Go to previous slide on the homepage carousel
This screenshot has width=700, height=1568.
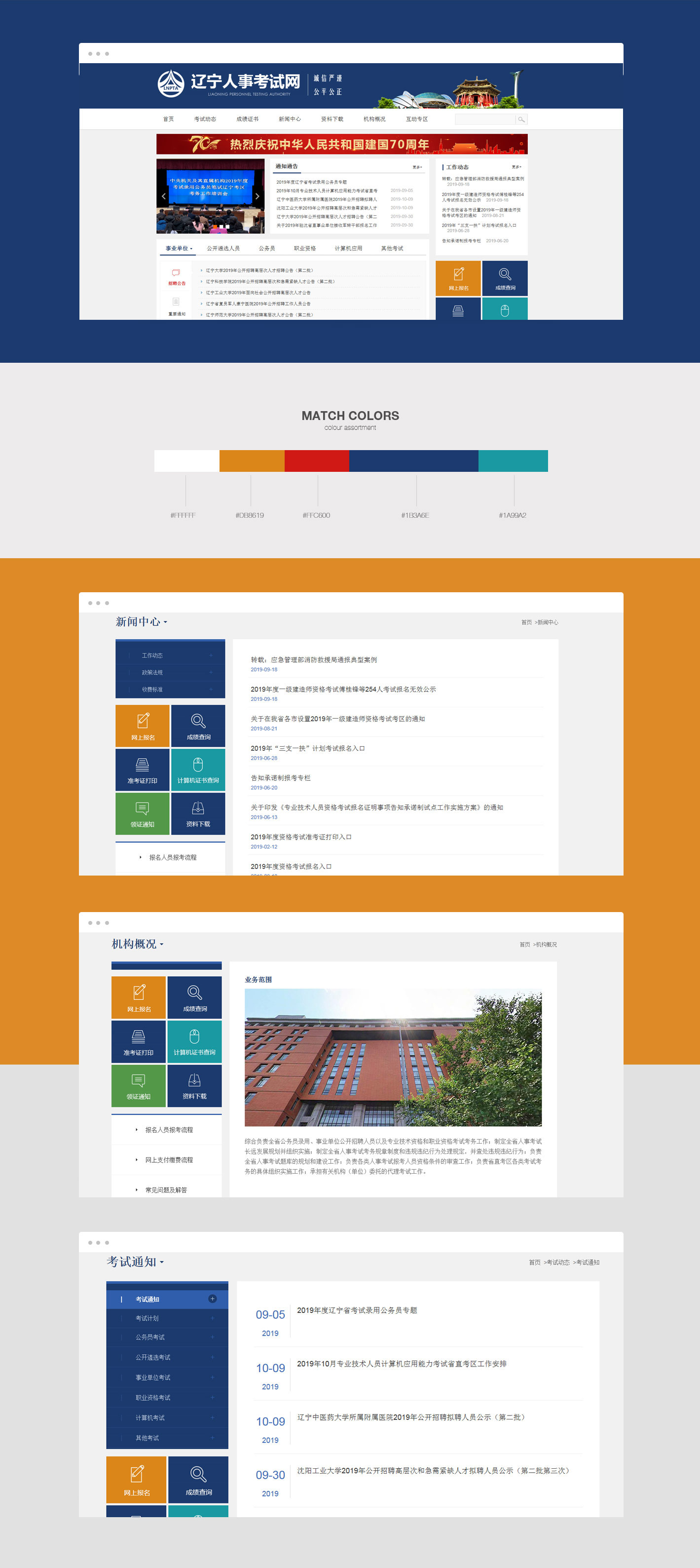(164, 196)
